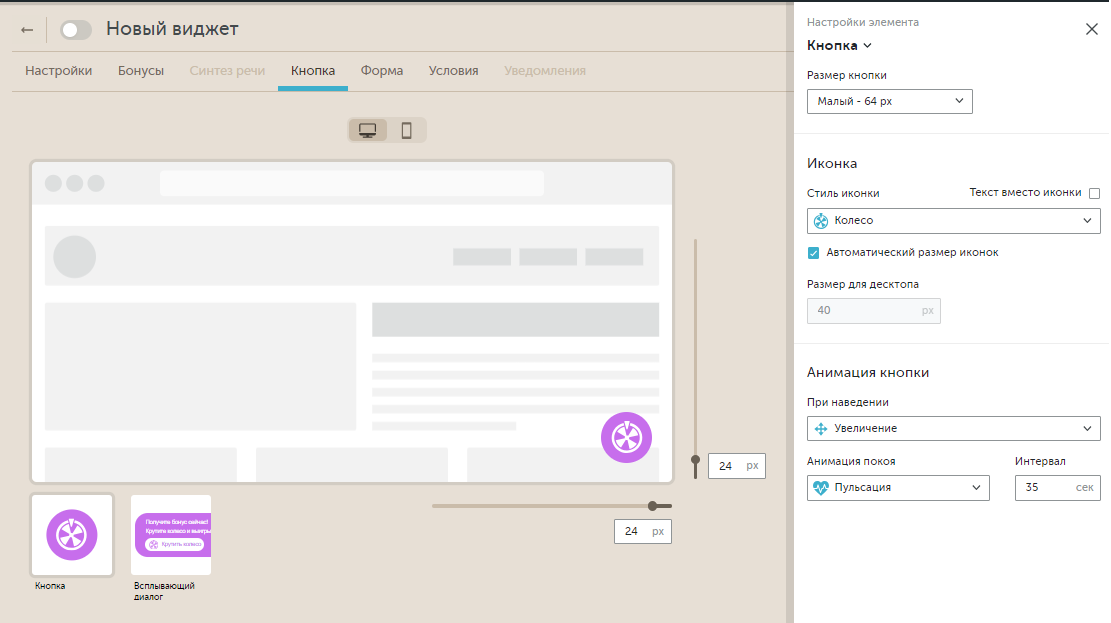
Task: Uncheck Автоматический размер иконок
Action: [x=814, y=253]
